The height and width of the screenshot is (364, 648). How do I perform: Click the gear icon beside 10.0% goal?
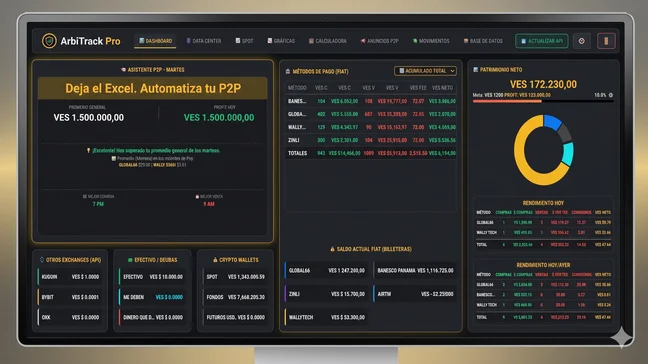tap(611, 95)
